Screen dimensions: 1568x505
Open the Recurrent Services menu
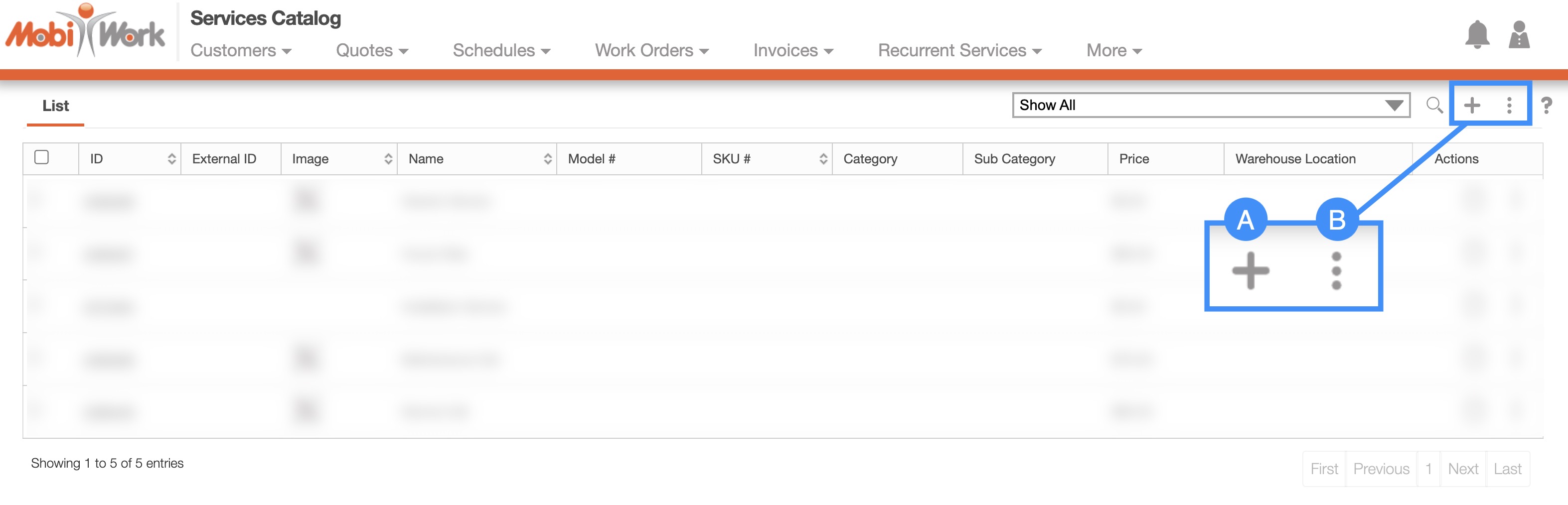pos(959,50)
